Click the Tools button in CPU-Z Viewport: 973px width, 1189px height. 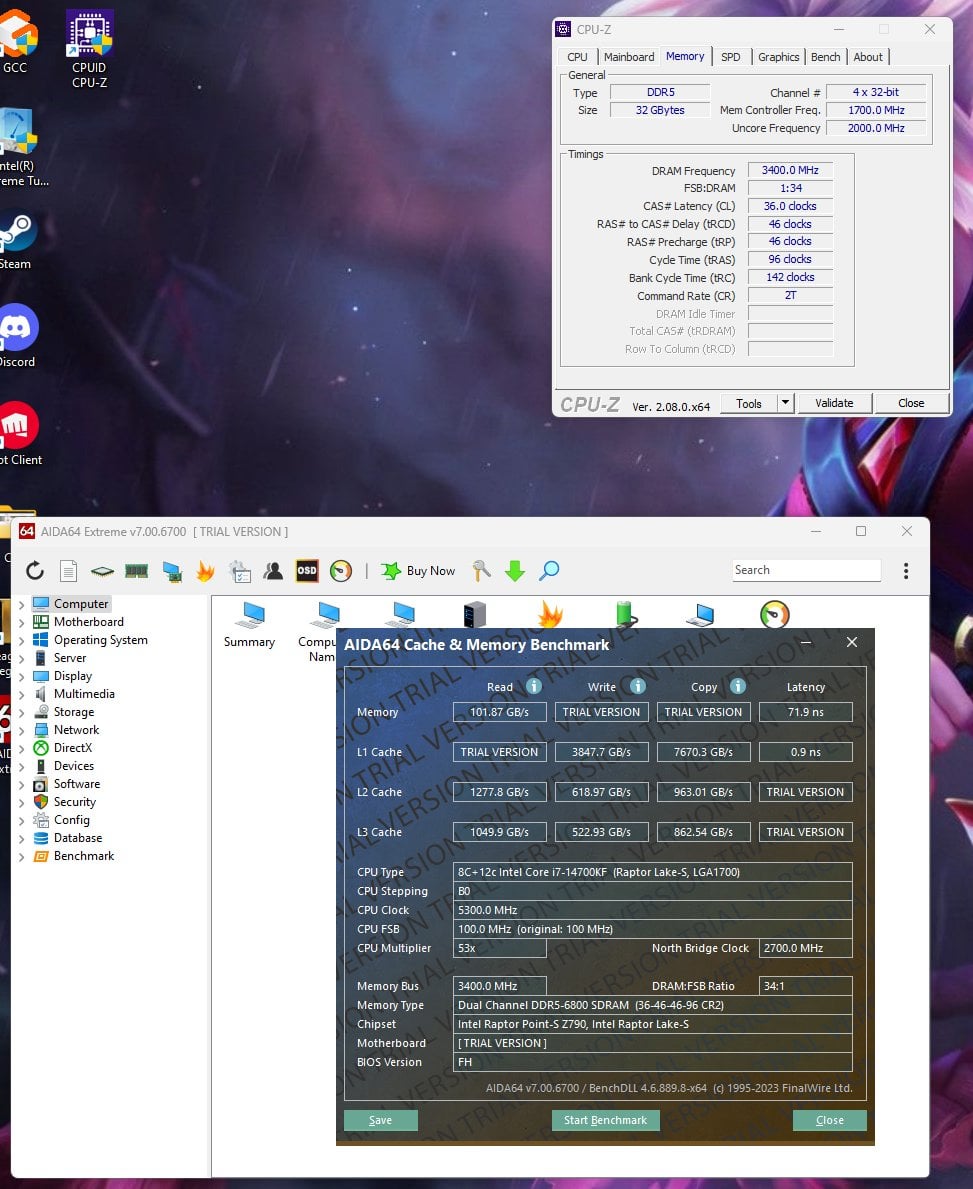click(x=749, y=403)
